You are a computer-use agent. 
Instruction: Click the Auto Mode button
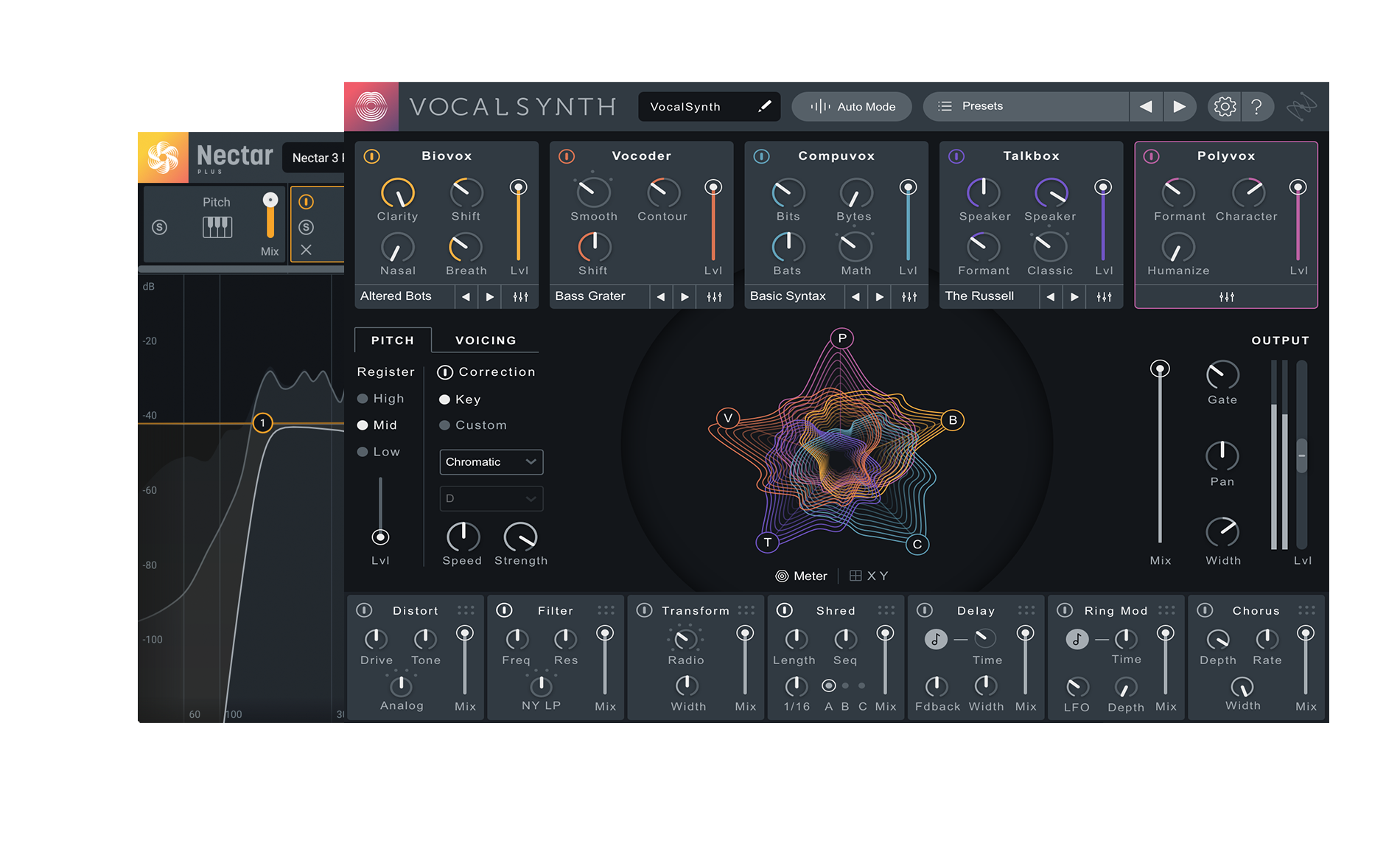[x=852, y=106]
